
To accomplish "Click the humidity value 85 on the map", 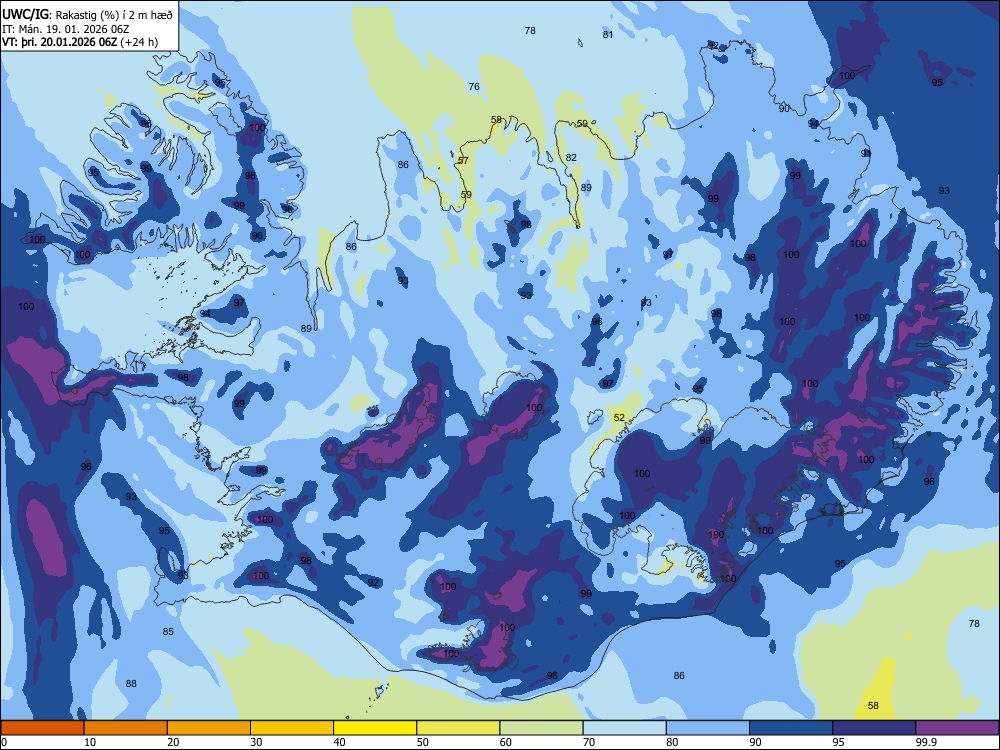I will [x=168, y=631].
